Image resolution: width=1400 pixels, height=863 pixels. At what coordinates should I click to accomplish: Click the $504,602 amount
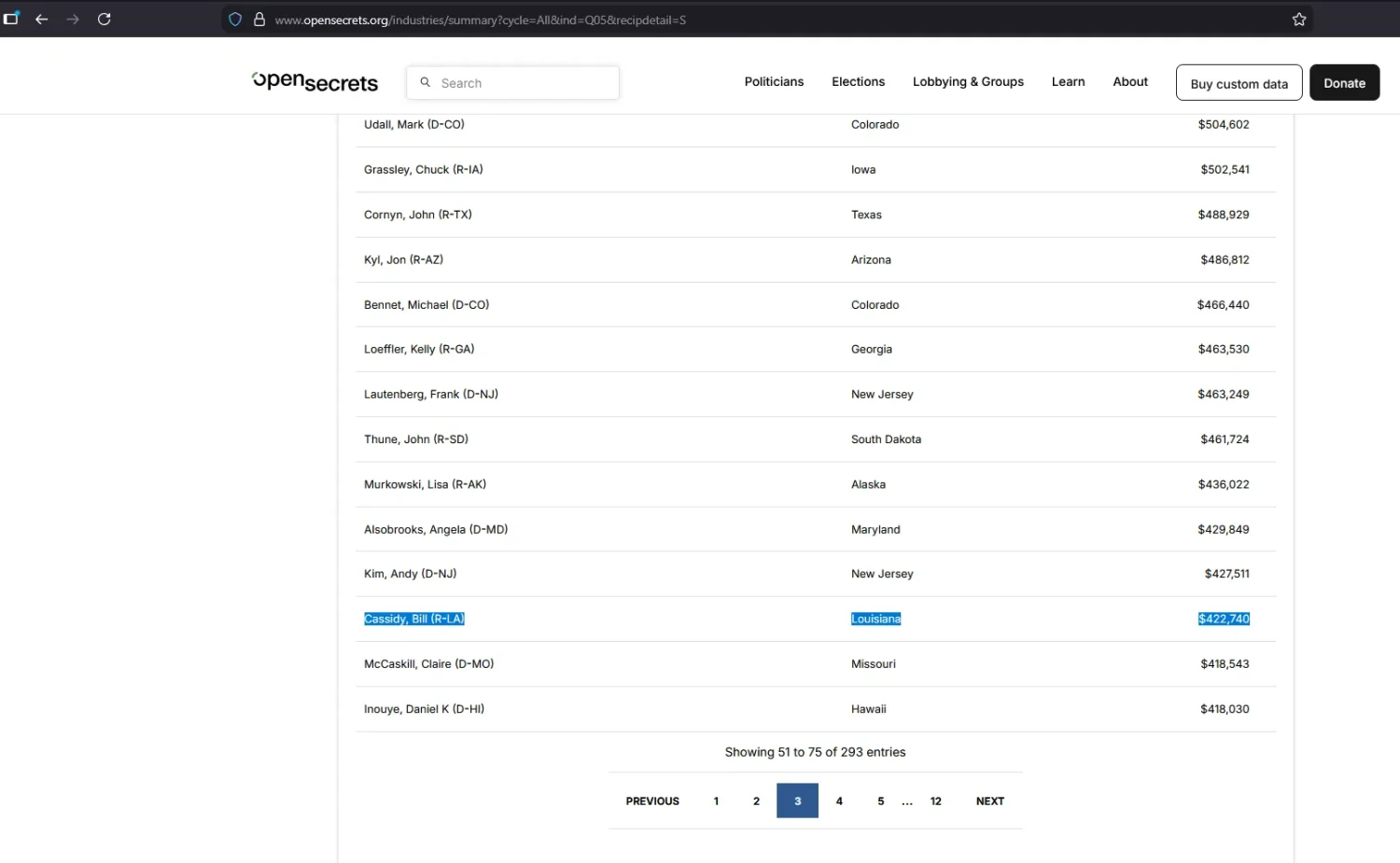coord(1224,124)
